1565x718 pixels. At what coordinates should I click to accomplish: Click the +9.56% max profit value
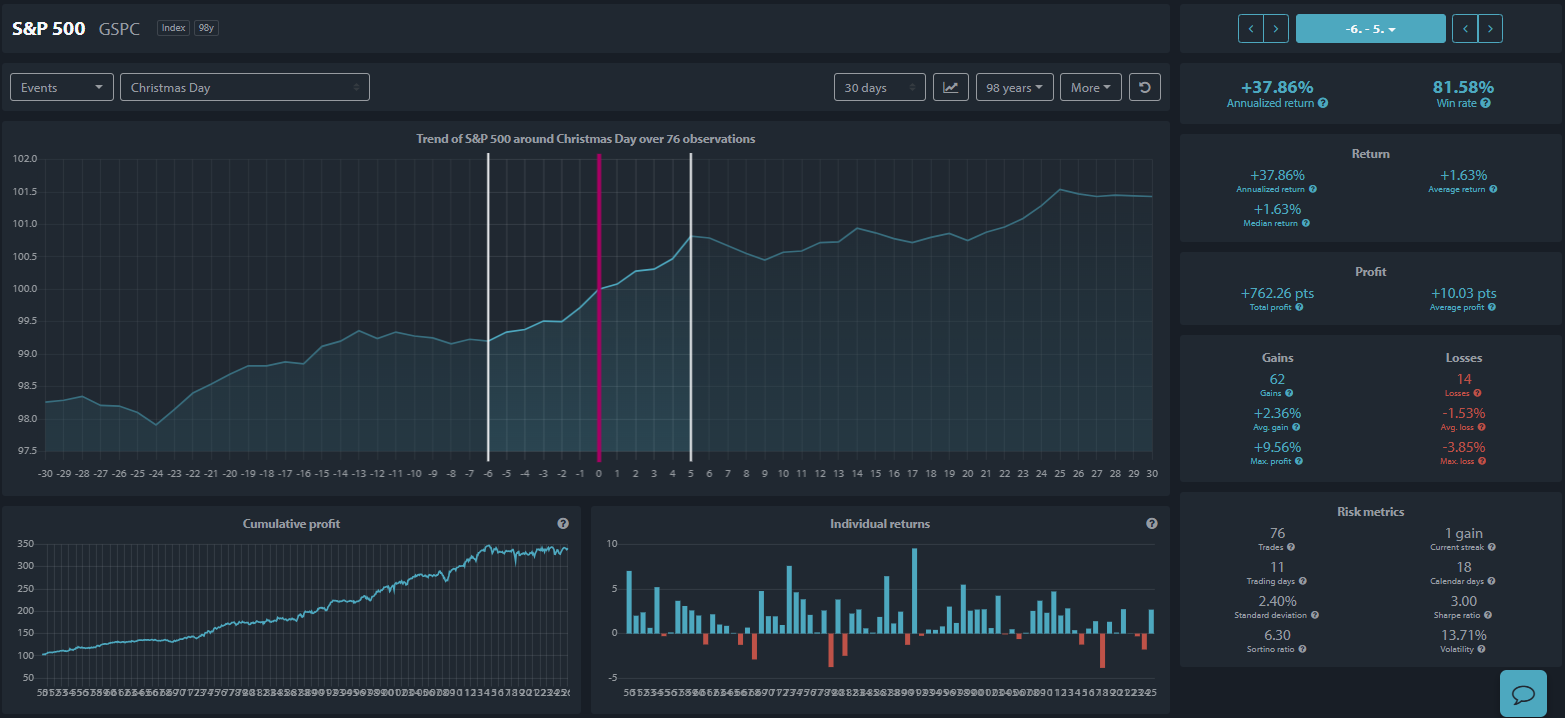(1275, 447)
